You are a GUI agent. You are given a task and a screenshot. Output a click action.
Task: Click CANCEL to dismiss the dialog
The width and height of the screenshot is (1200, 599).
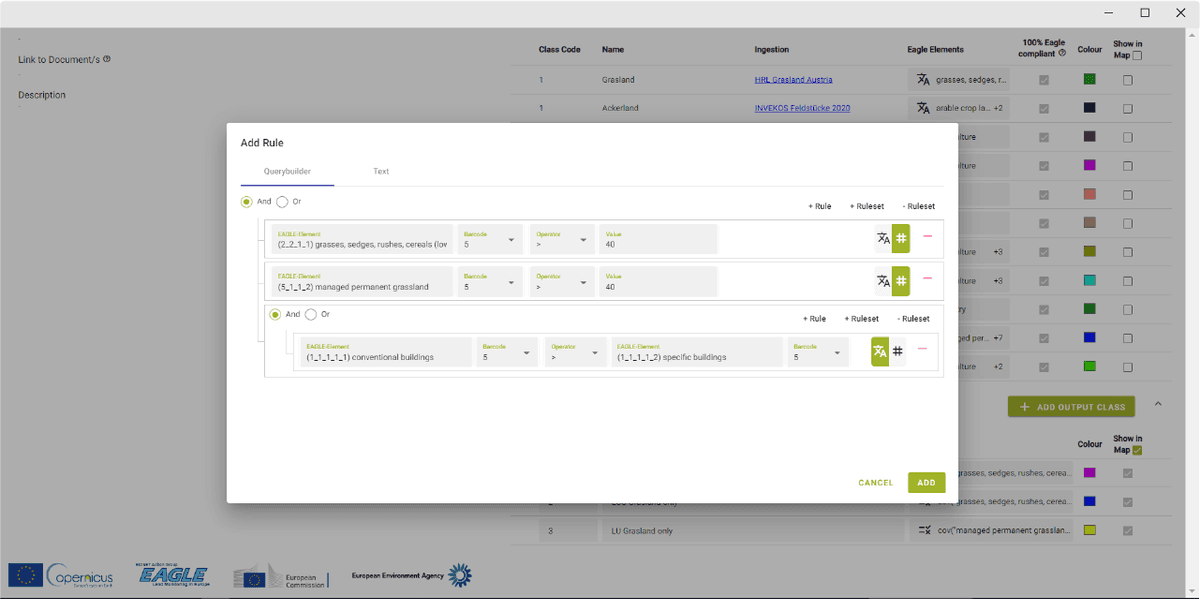click(875, 483)
